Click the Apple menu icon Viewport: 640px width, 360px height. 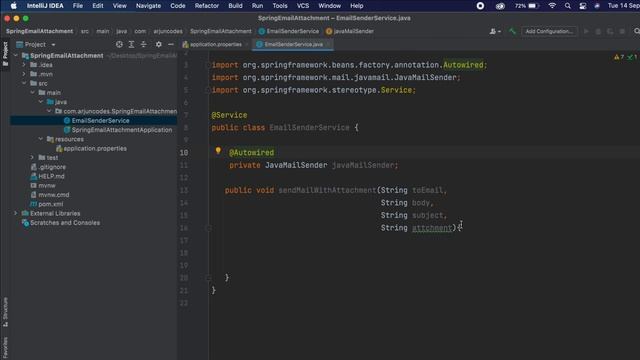[13, 6]
